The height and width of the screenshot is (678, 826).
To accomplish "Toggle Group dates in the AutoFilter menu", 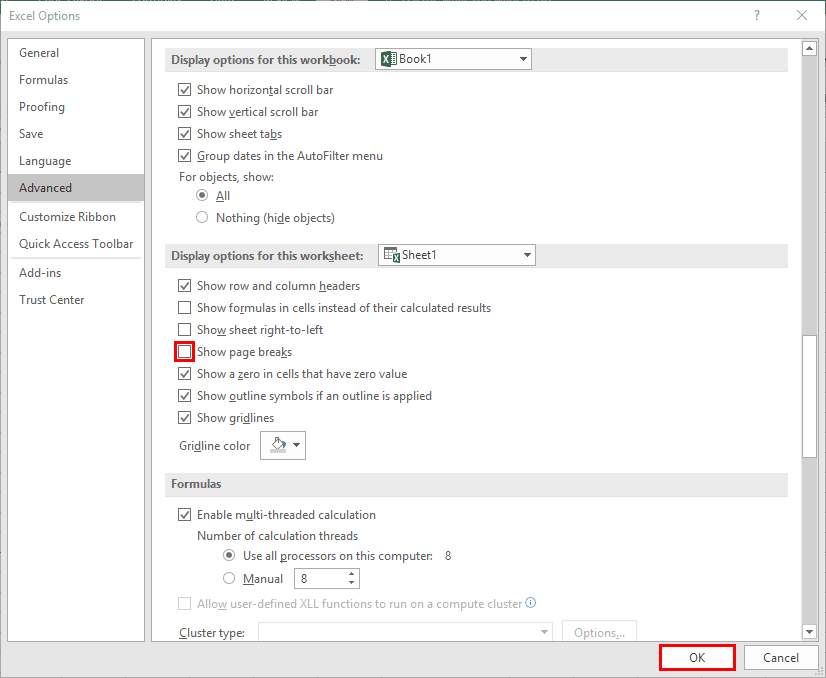I will coord(184,156).
